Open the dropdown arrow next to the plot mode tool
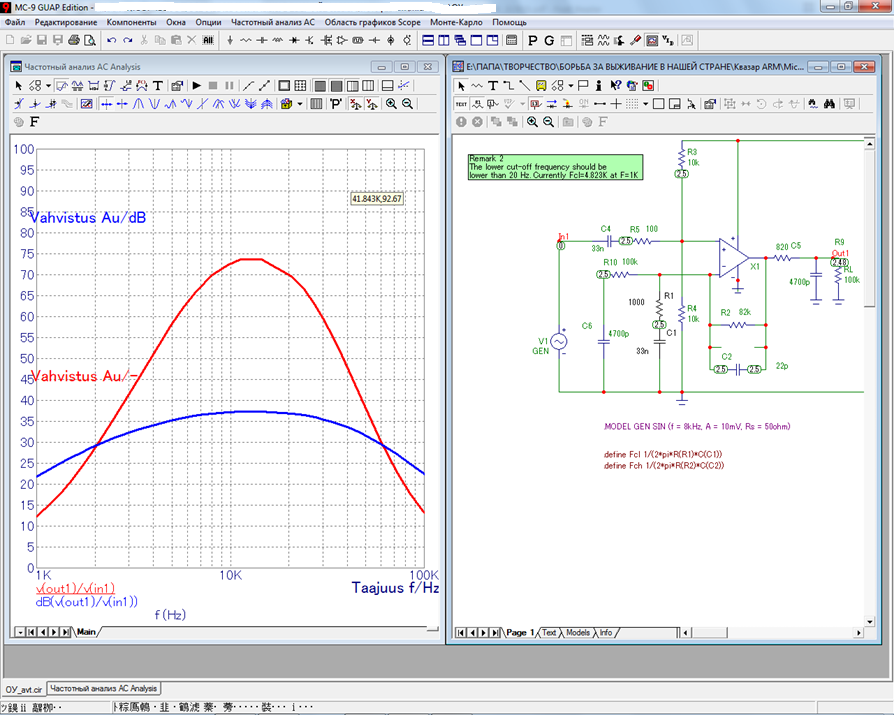Image resolution: width=894 pixels, height=715 pixels. (x=46, y=86)
